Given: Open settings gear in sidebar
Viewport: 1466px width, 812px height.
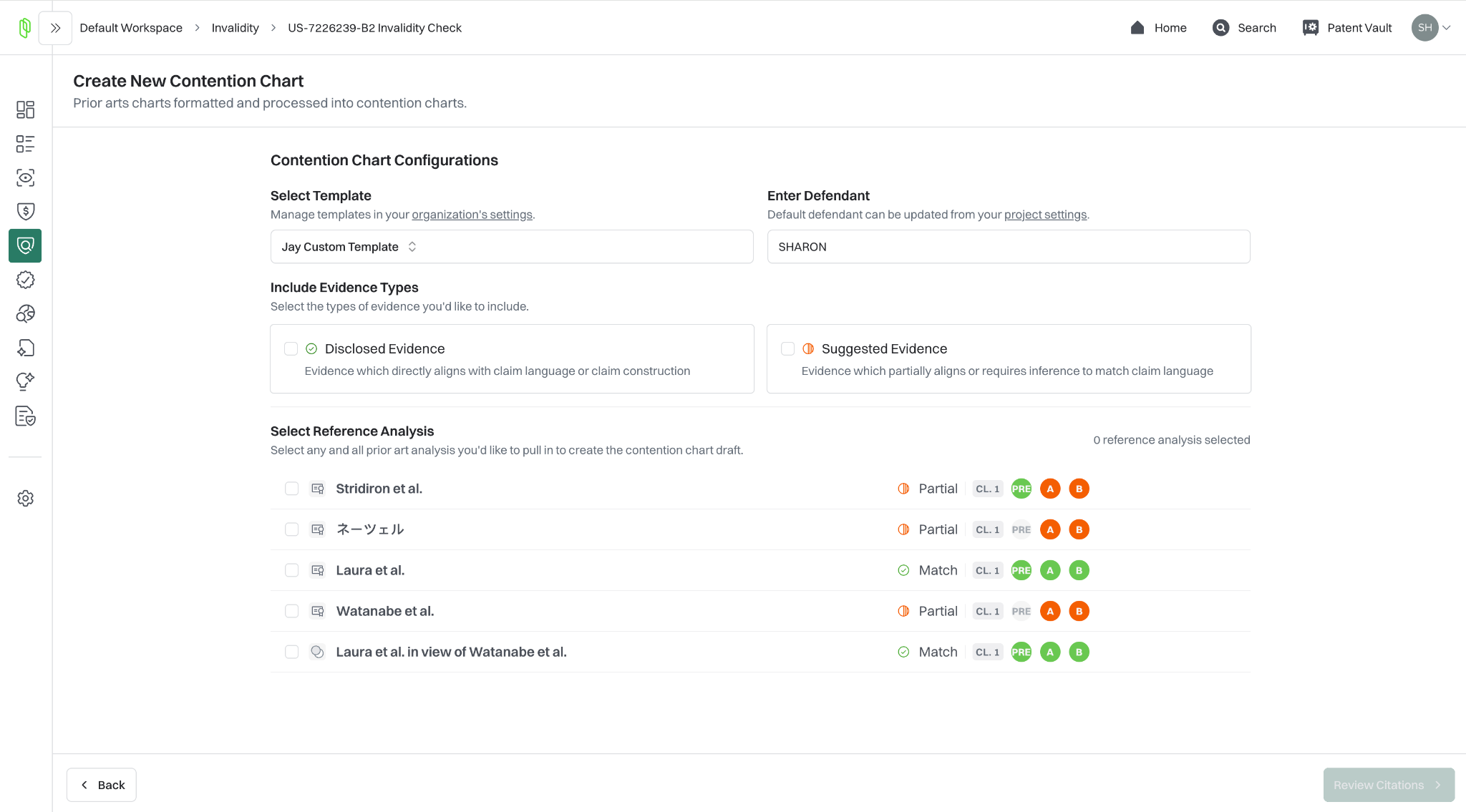Looking at the screenshot, I should [x=25, y=499].
